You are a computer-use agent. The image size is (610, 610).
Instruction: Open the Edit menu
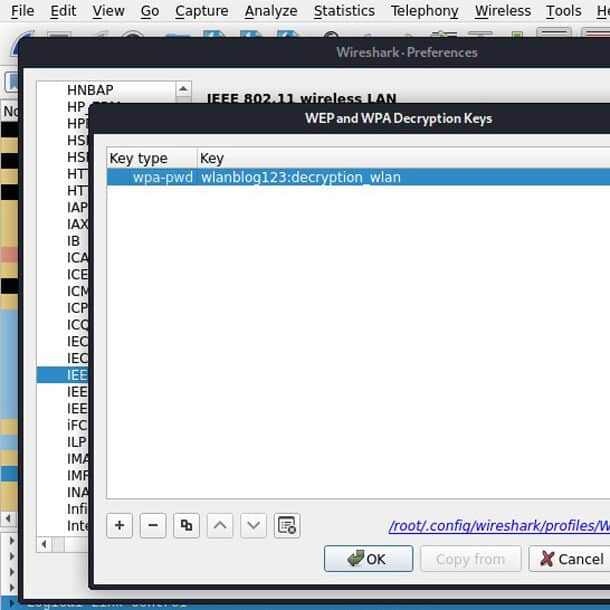coord(63,11)
